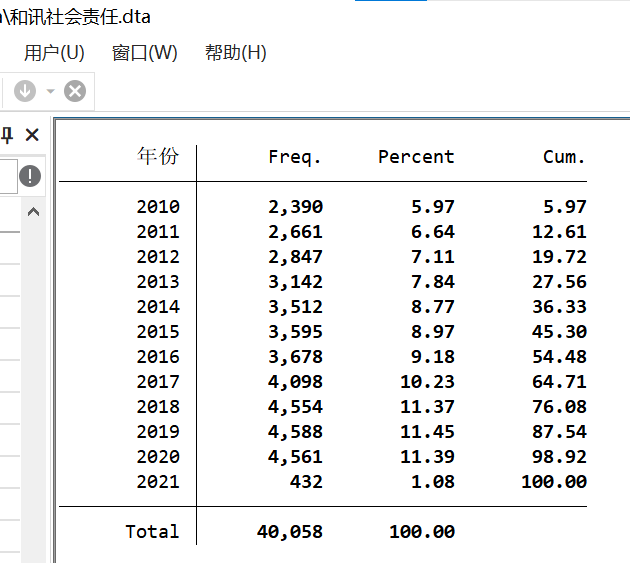
Task: Open the 窗口(W) menu
Action: 145,53
